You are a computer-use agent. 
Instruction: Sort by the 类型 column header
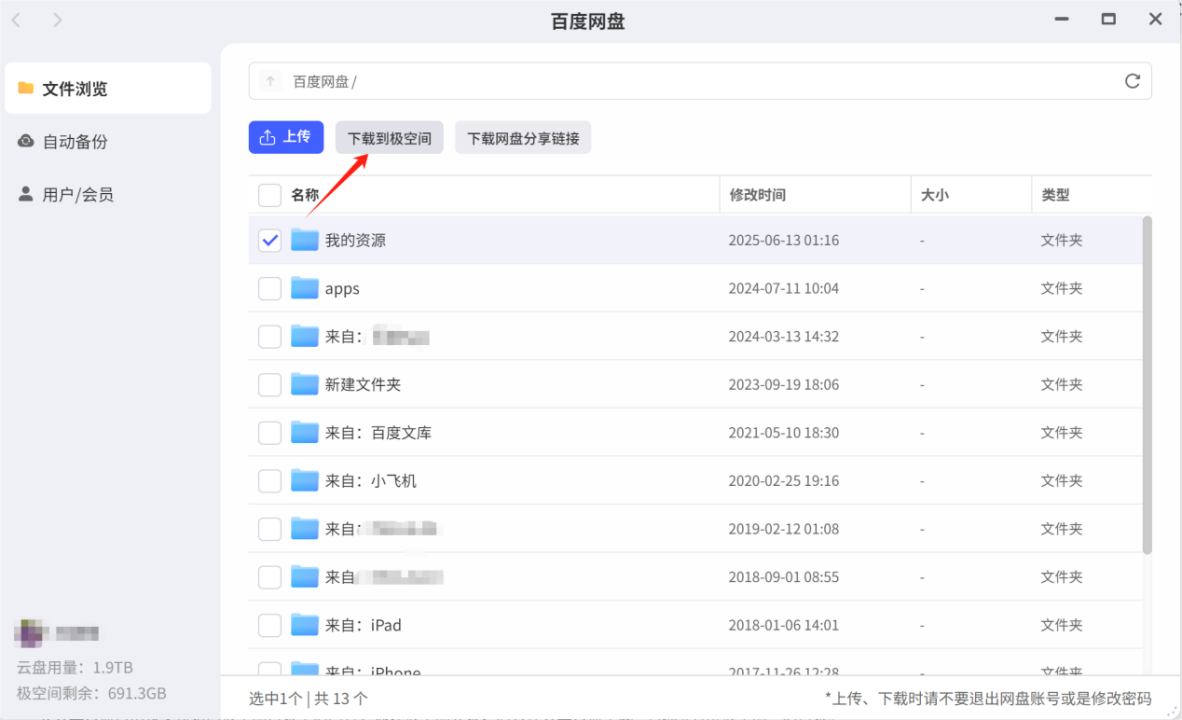coord(1055,195)
